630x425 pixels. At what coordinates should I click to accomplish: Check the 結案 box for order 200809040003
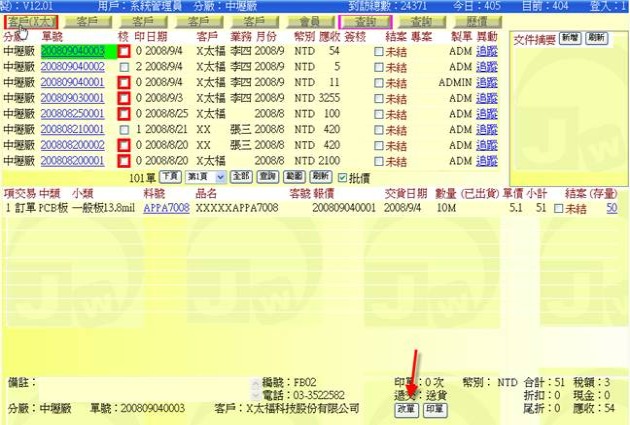tap(378, 51)
